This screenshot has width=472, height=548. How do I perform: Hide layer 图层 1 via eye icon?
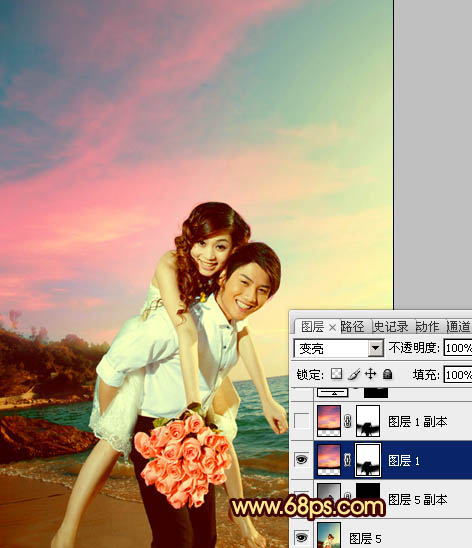pos(302,460)
